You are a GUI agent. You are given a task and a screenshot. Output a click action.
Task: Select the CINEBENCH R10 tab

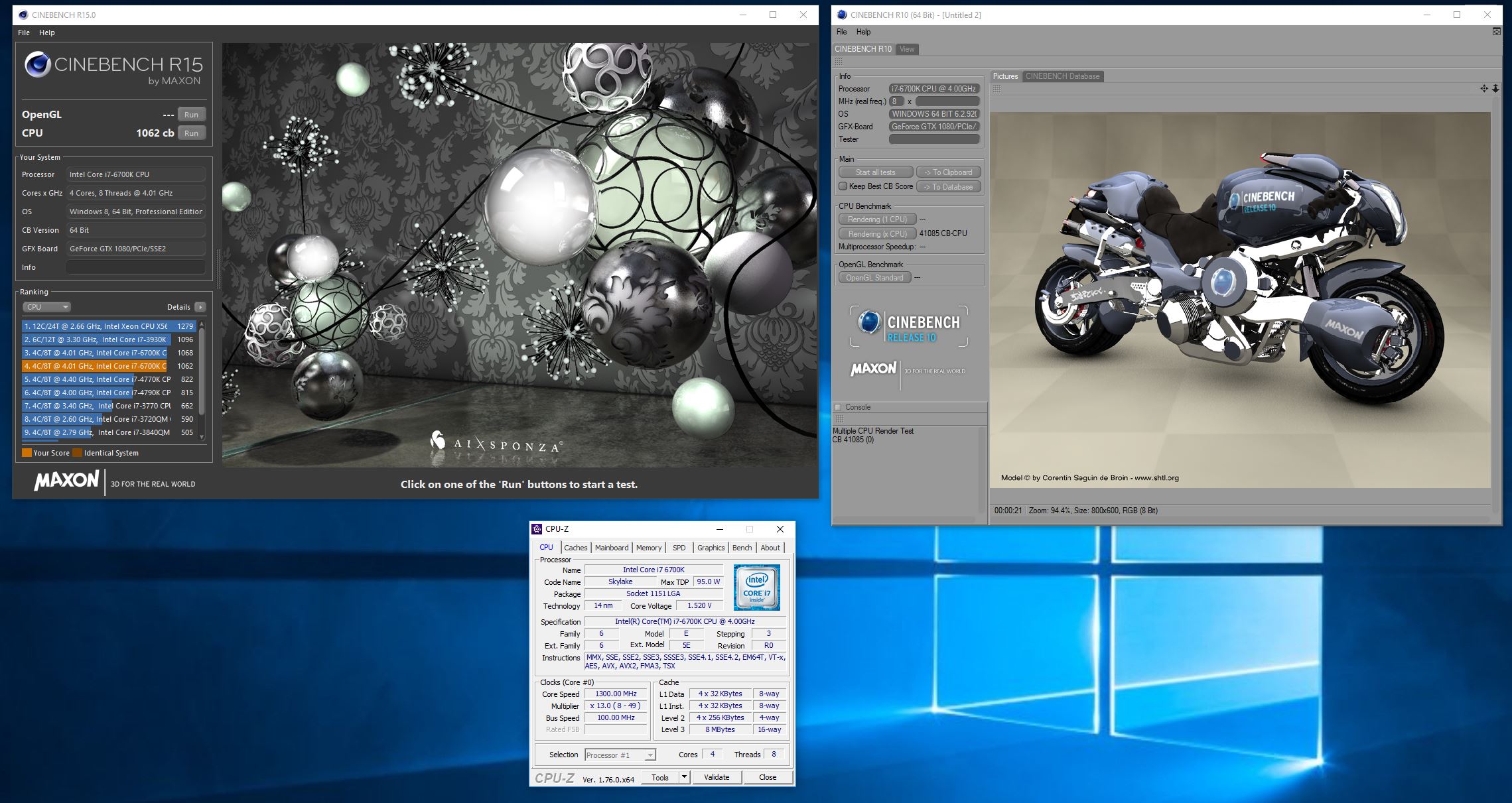tap(863, 49)
